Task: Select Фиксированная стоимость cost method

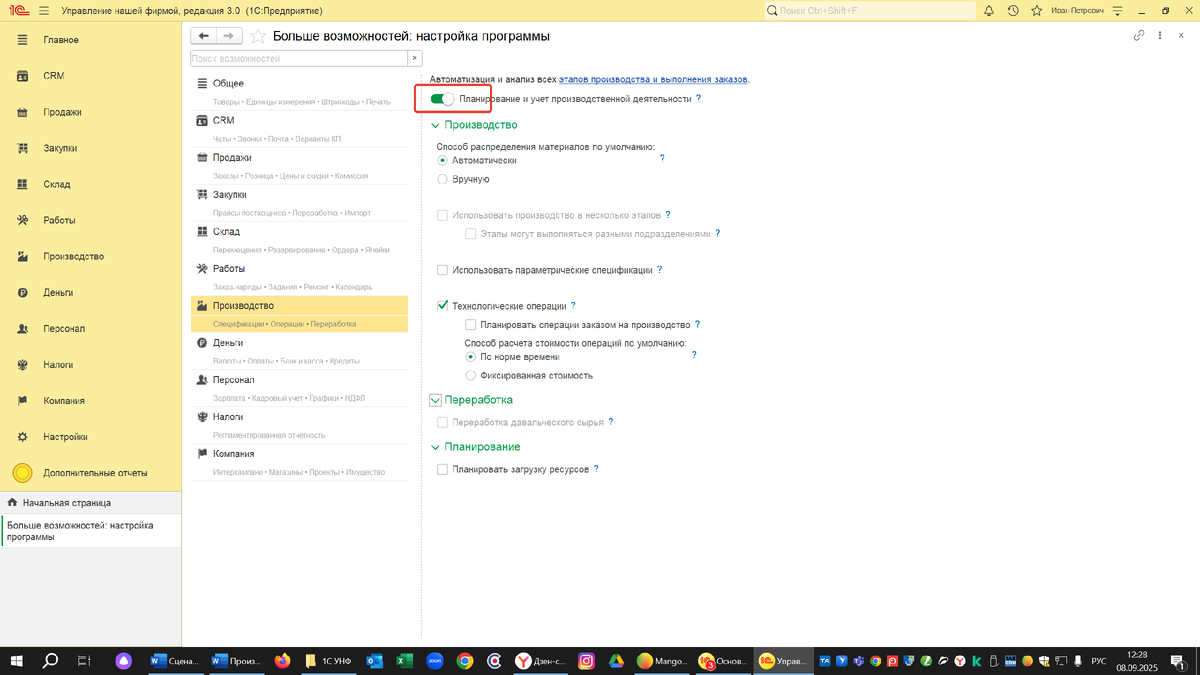Action: [471, 376]
